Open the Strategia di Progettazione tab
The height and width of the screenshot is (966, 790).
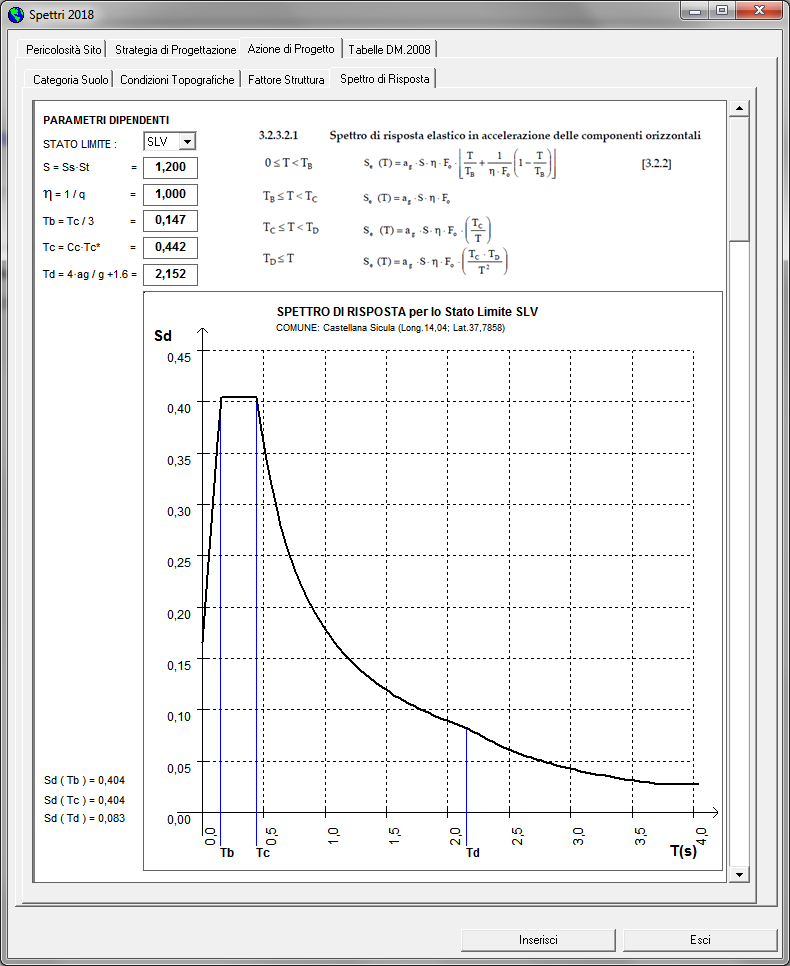[x=176, y=49]
